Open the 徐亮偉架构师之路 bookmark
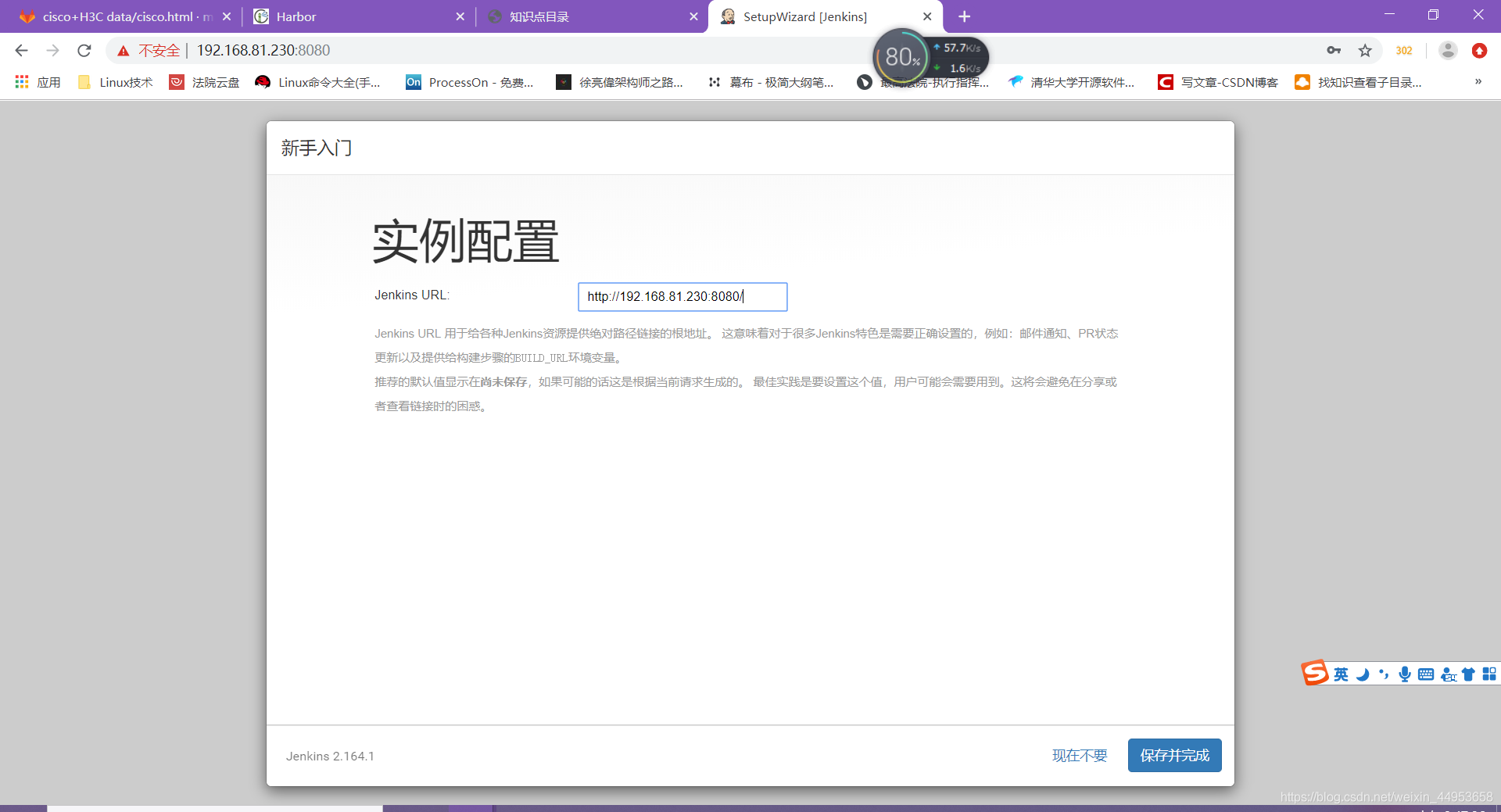The width and height of the screenshot is (1501, 812). click(x=620, y=82)
